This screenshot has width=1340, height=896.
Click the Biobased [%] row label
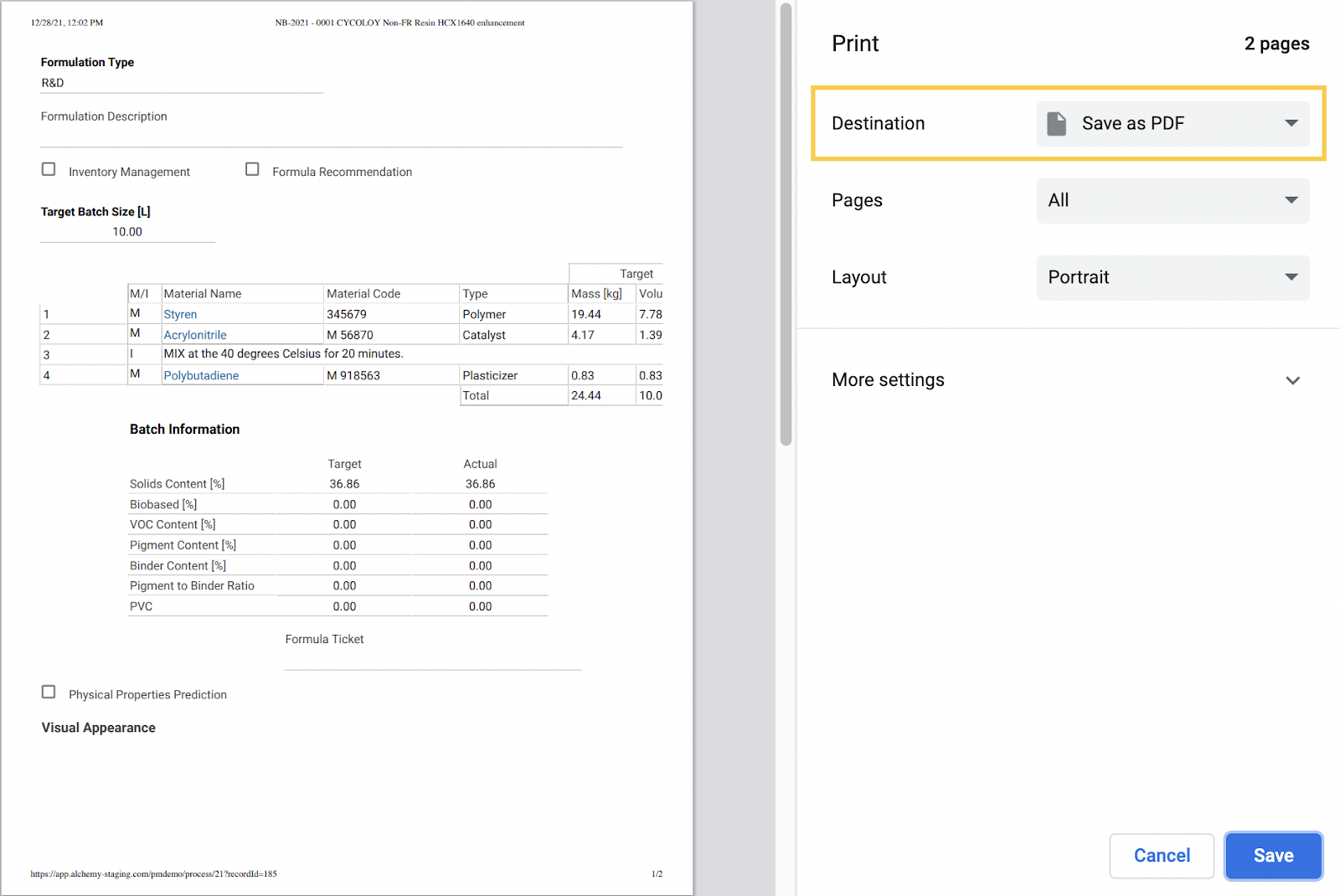[x=163, y=505]
